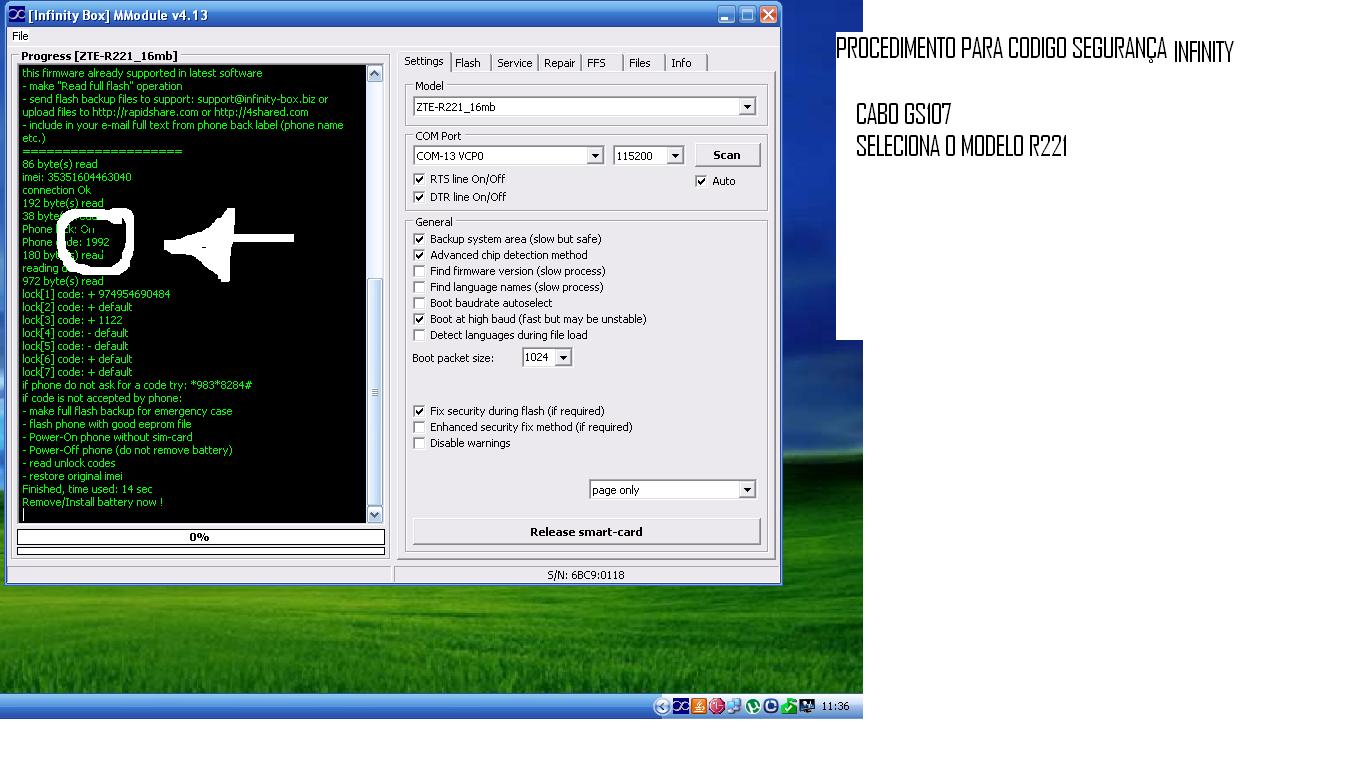Open the 115200 baud rate dropdown
This screenshot has height=768, width=1366.
675,156
